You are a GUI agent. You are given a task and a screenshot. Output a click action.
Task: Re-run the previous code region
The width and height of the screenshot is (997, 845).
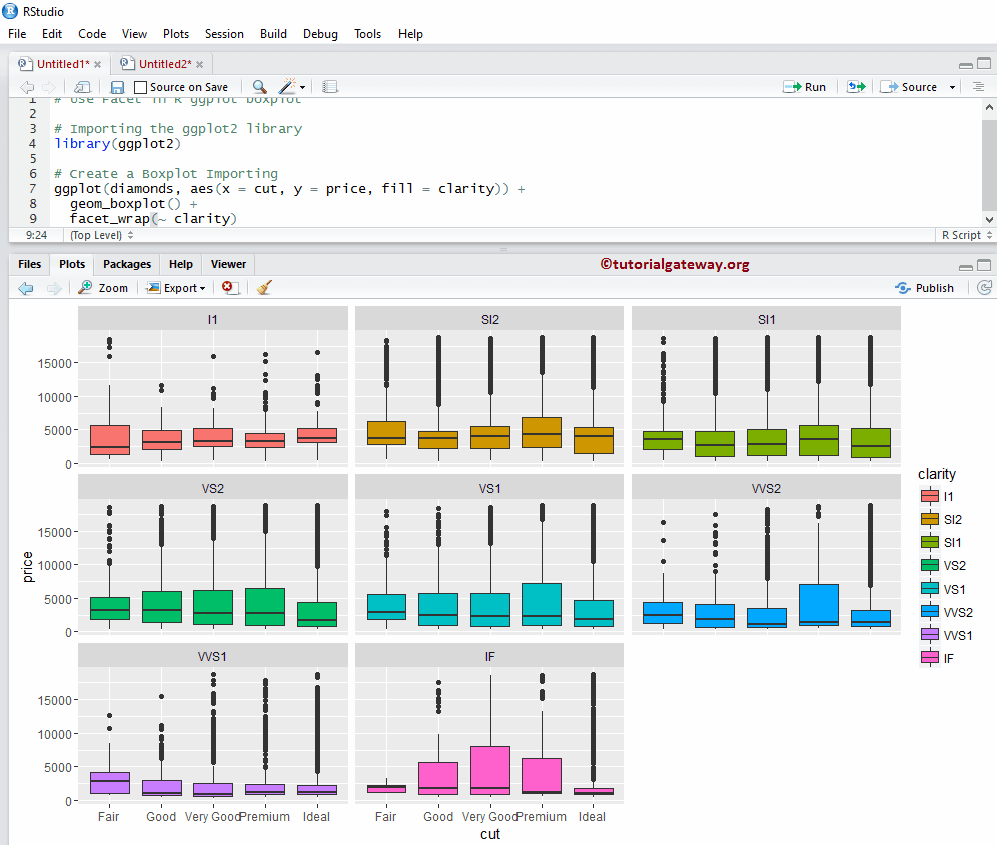(856, 87)
